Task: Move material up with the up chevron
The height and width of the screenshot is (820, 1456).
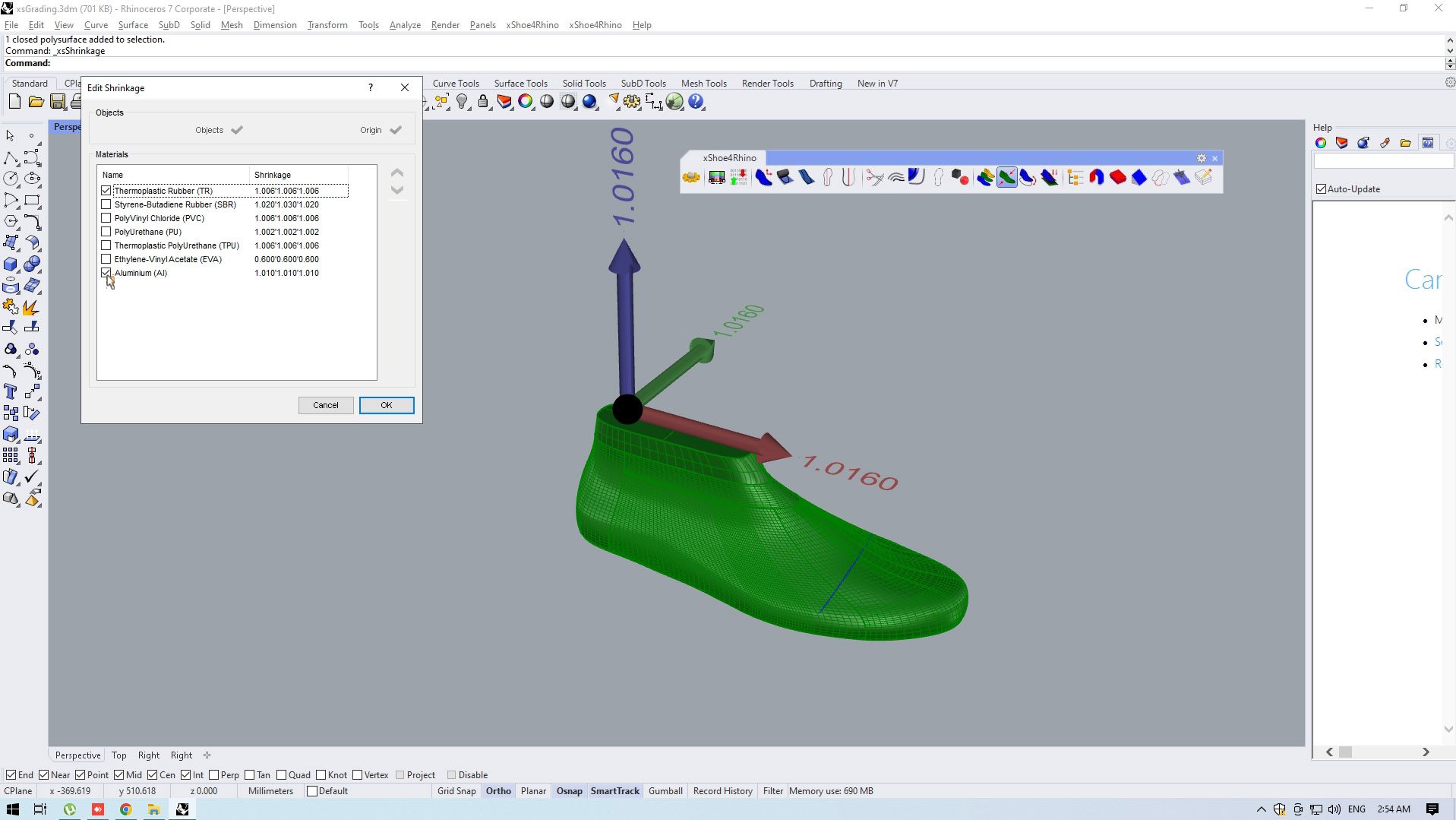Action: (x=396, y=173)
